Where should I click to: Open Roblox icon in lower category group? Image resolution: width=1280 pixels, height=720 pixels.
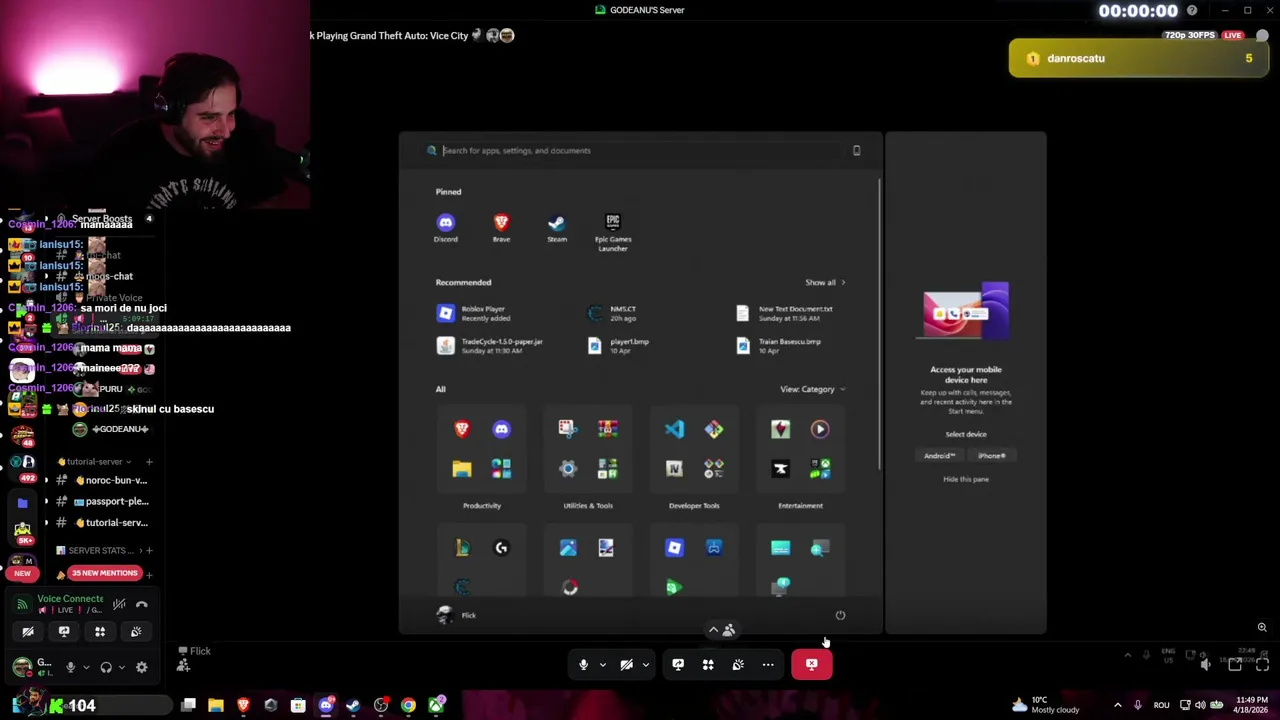(x=674, y=548)
